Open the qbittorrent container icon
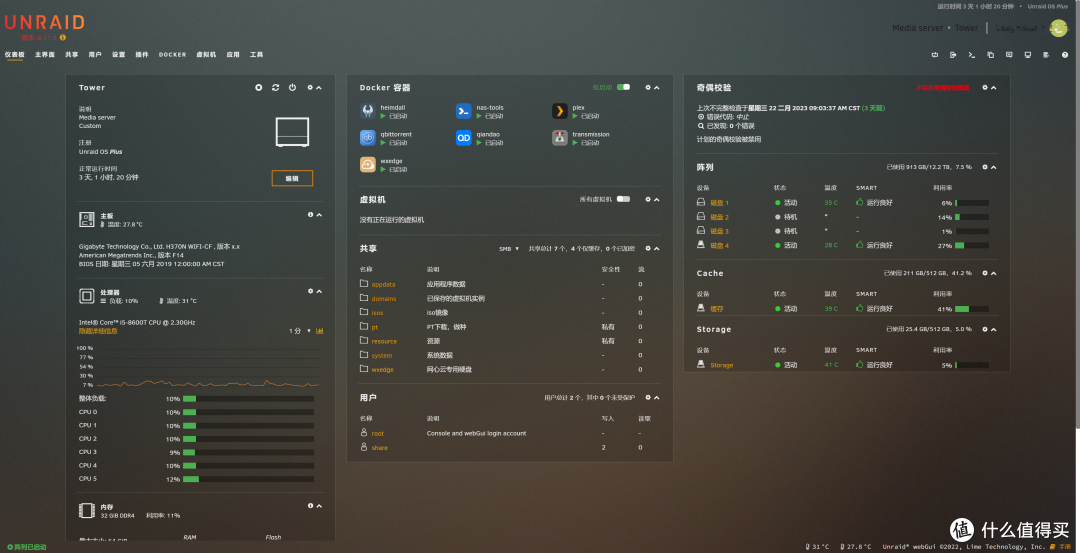 click(368, 138)
